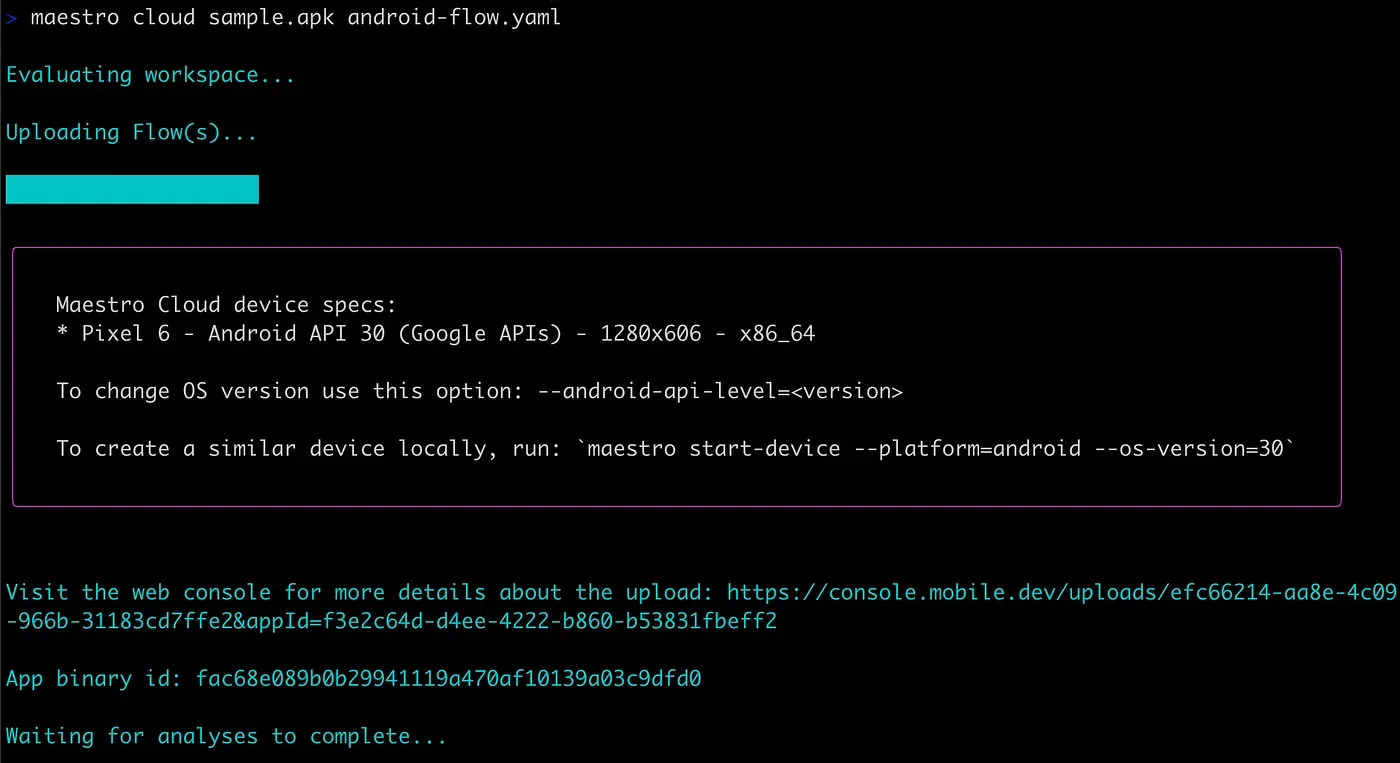Click the cyan upload progress bar
The width and height of the screenshot is (1400, 763).
tap(132, 189)
